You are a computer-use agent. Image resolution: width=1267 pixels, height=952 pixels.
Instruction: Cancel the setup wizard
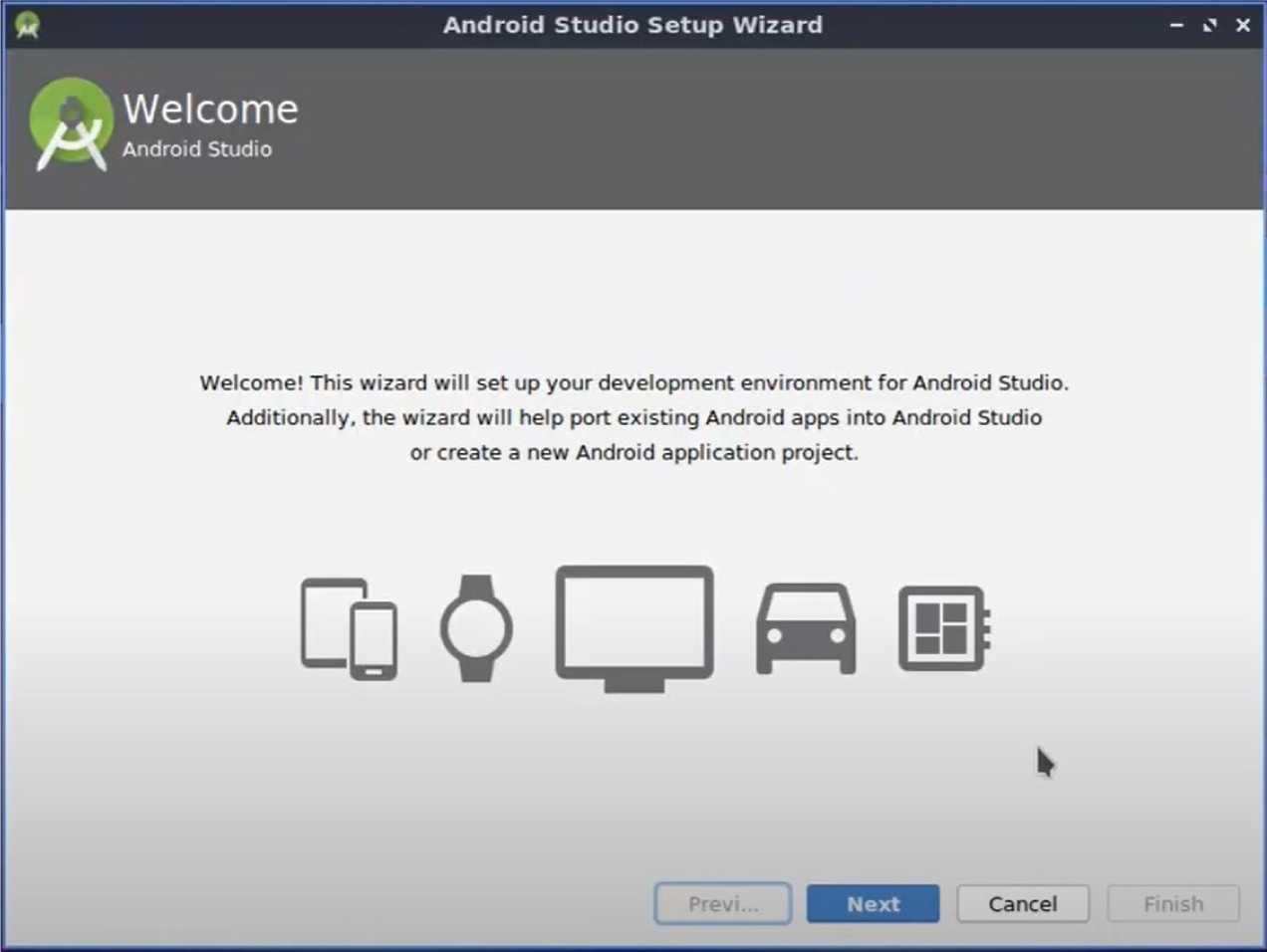(x=1023, y=904)
